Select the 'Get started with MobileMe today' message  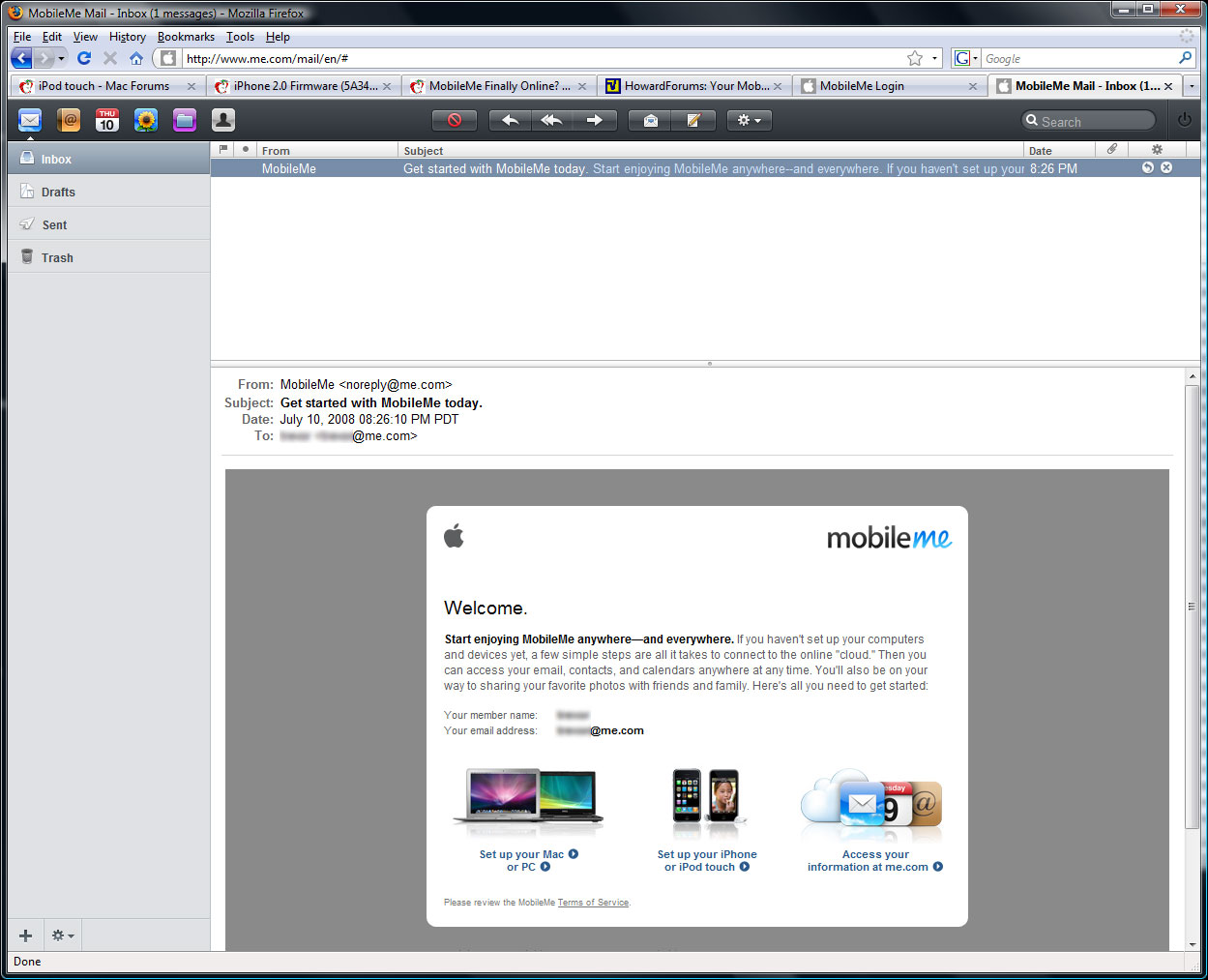[706, 168]
